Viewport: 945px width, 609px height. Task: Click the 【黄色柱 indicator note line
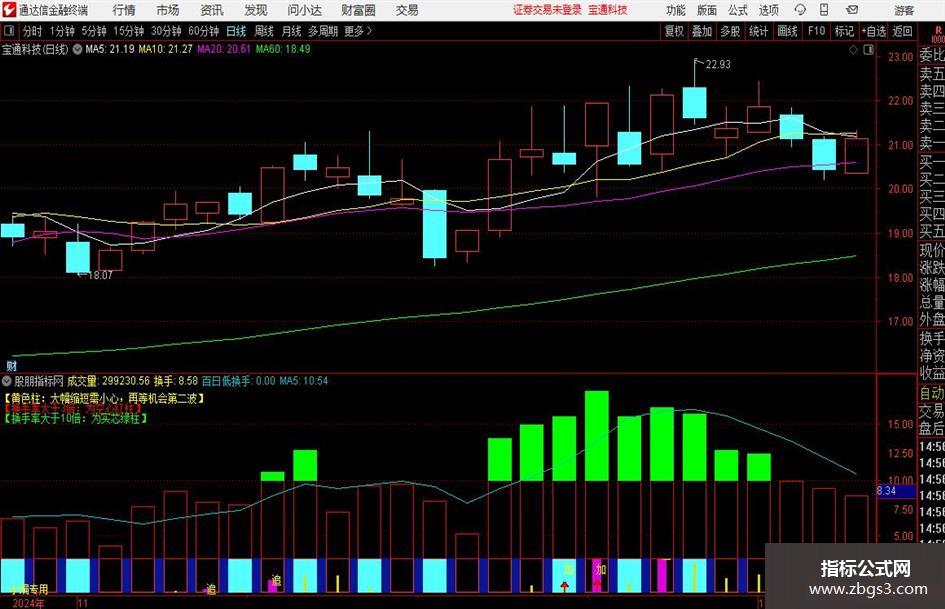104,399
